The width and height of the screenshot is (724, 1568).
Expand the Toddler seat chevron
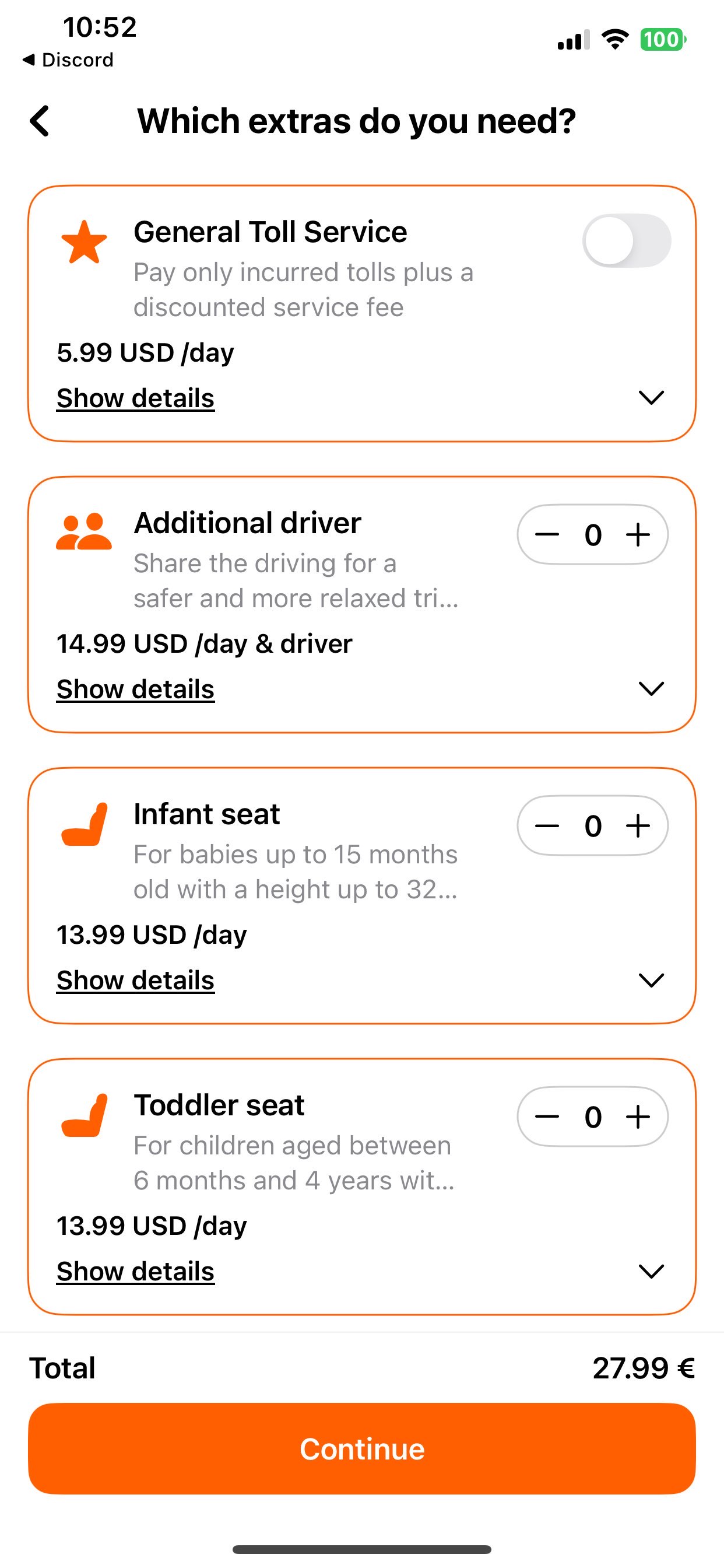click(x=651, y=1271)
